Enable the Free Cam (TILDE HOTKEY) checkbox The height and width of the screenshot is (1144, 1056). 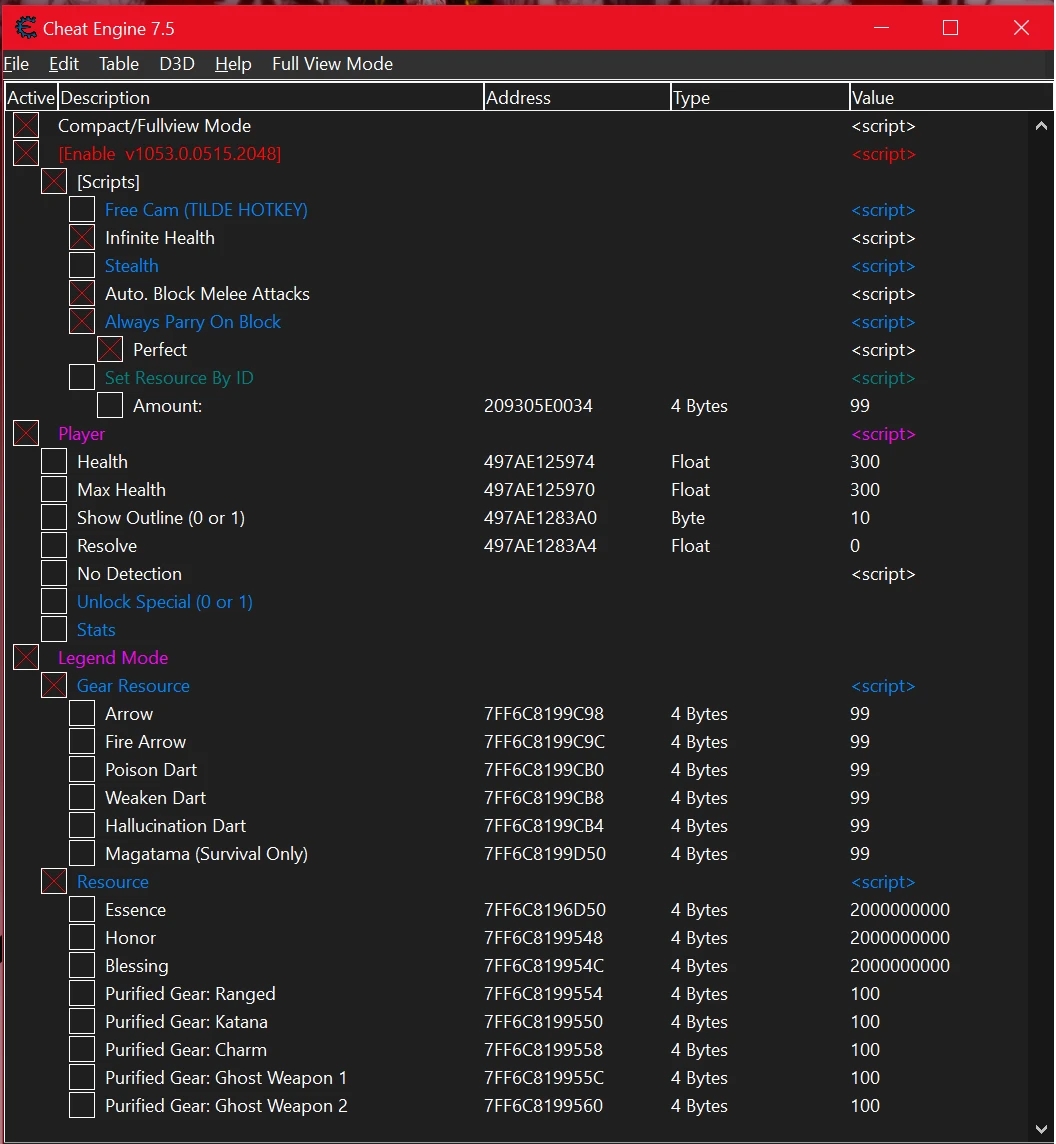[x=82, y=209]
